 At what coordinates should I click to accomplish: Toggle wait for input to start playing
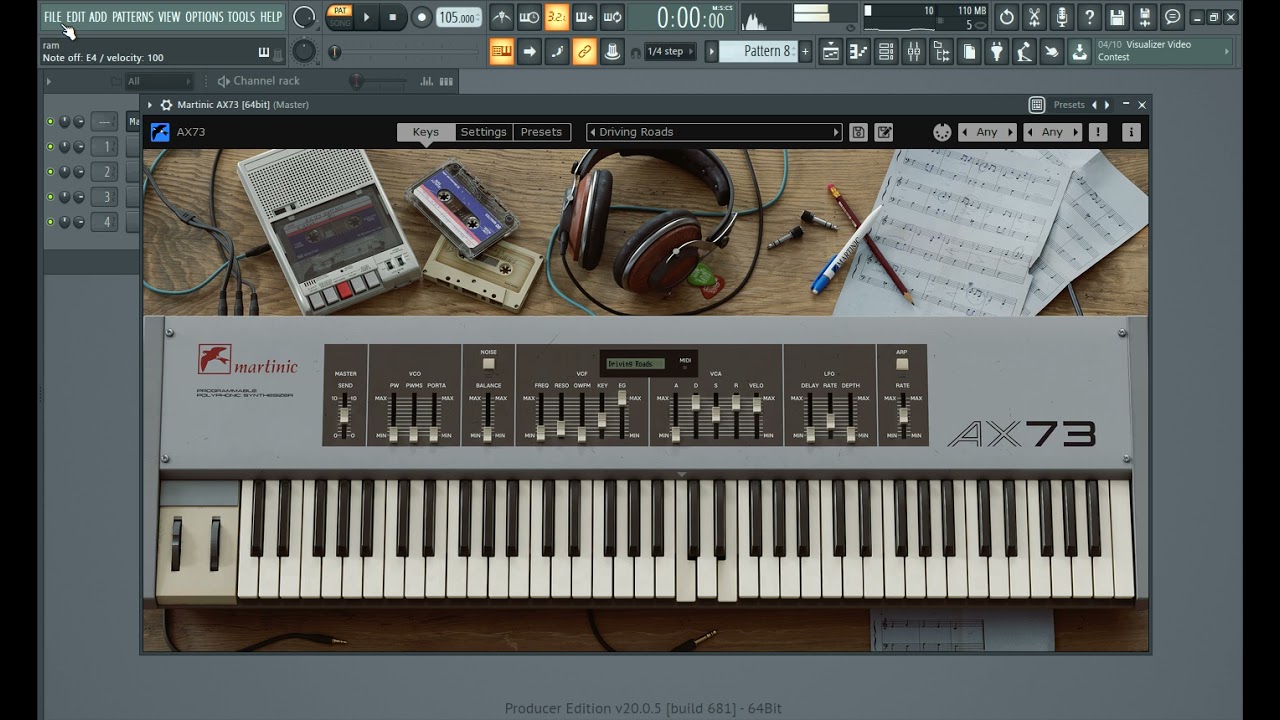(x=530, y=17)
